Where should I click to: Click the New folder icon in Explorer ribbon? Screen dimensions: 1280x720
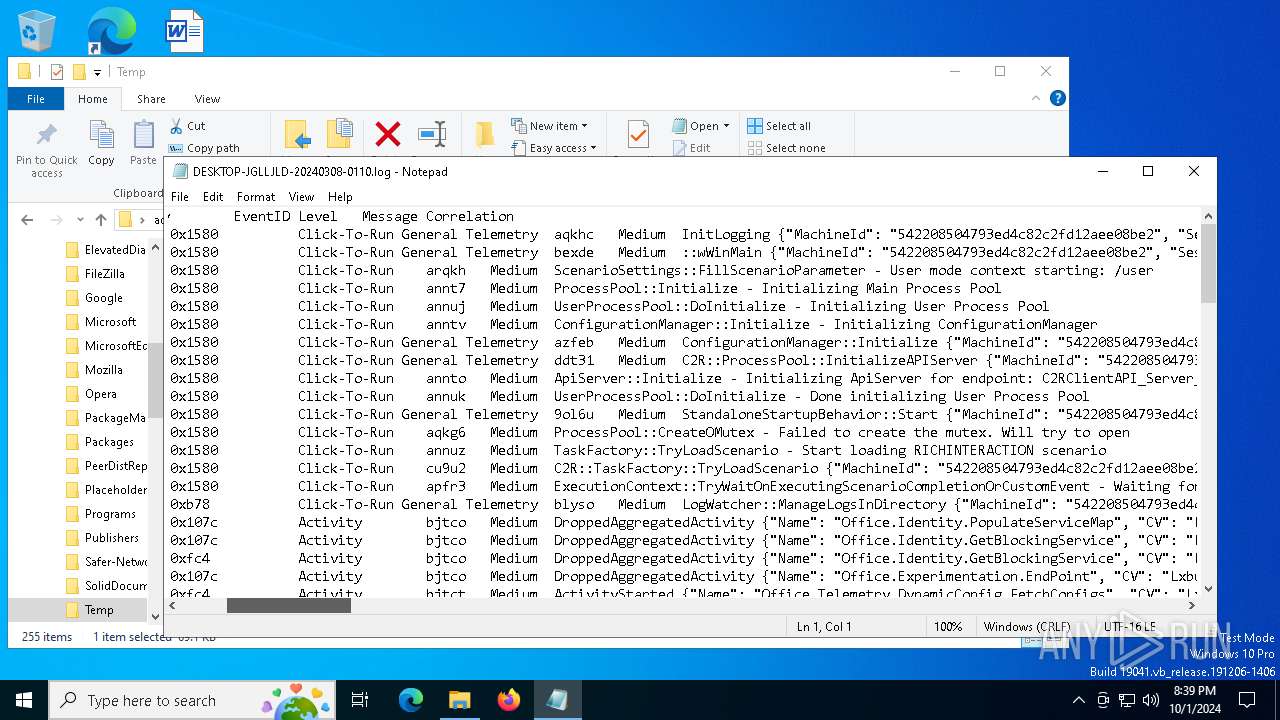484,134
